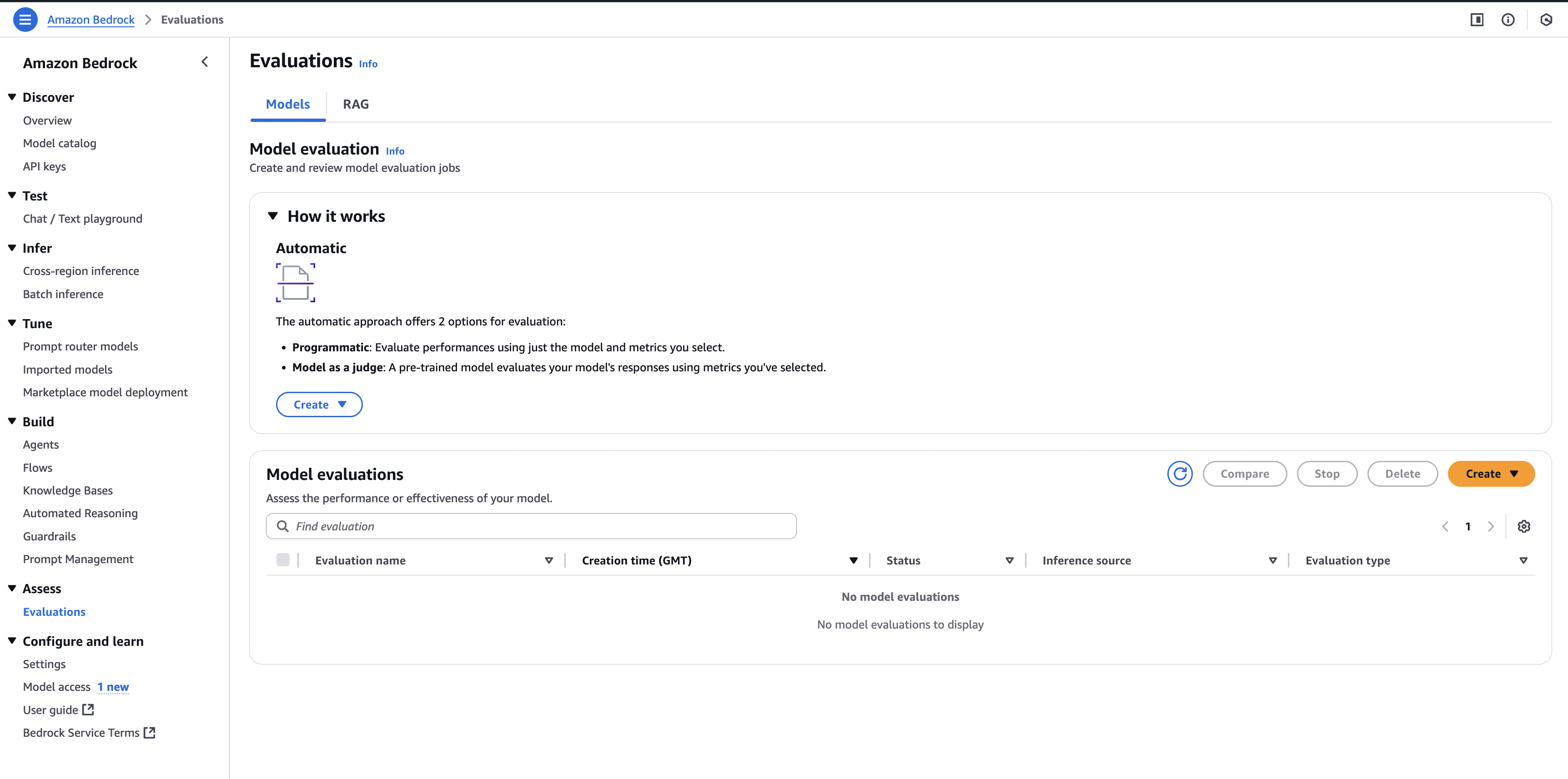Click the top-right info circle icon
The width and height of the screenshot is (1568, 779).
click(1508, 20)
